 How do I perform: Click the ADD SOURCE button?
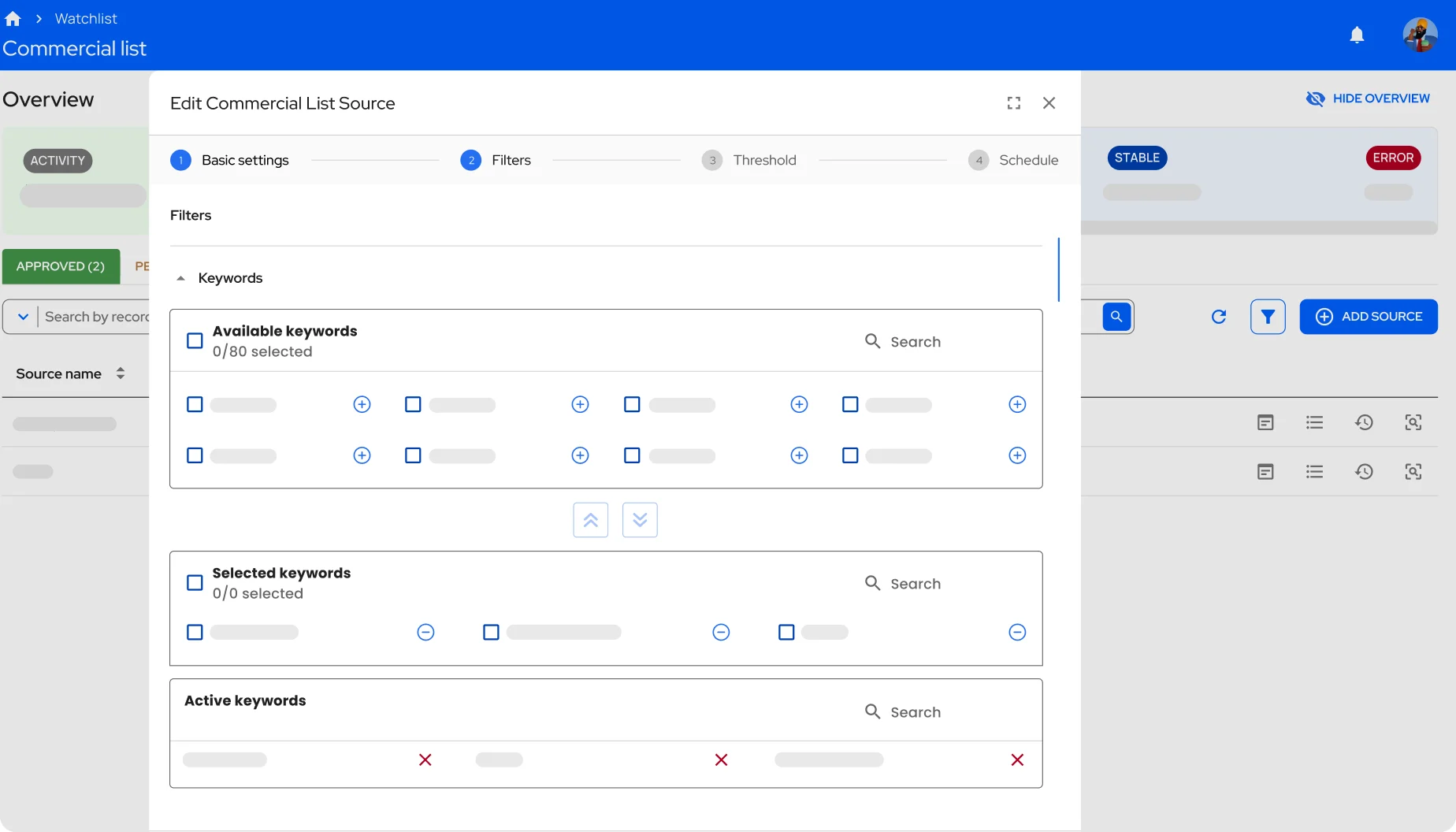(x=1369, y=317)
